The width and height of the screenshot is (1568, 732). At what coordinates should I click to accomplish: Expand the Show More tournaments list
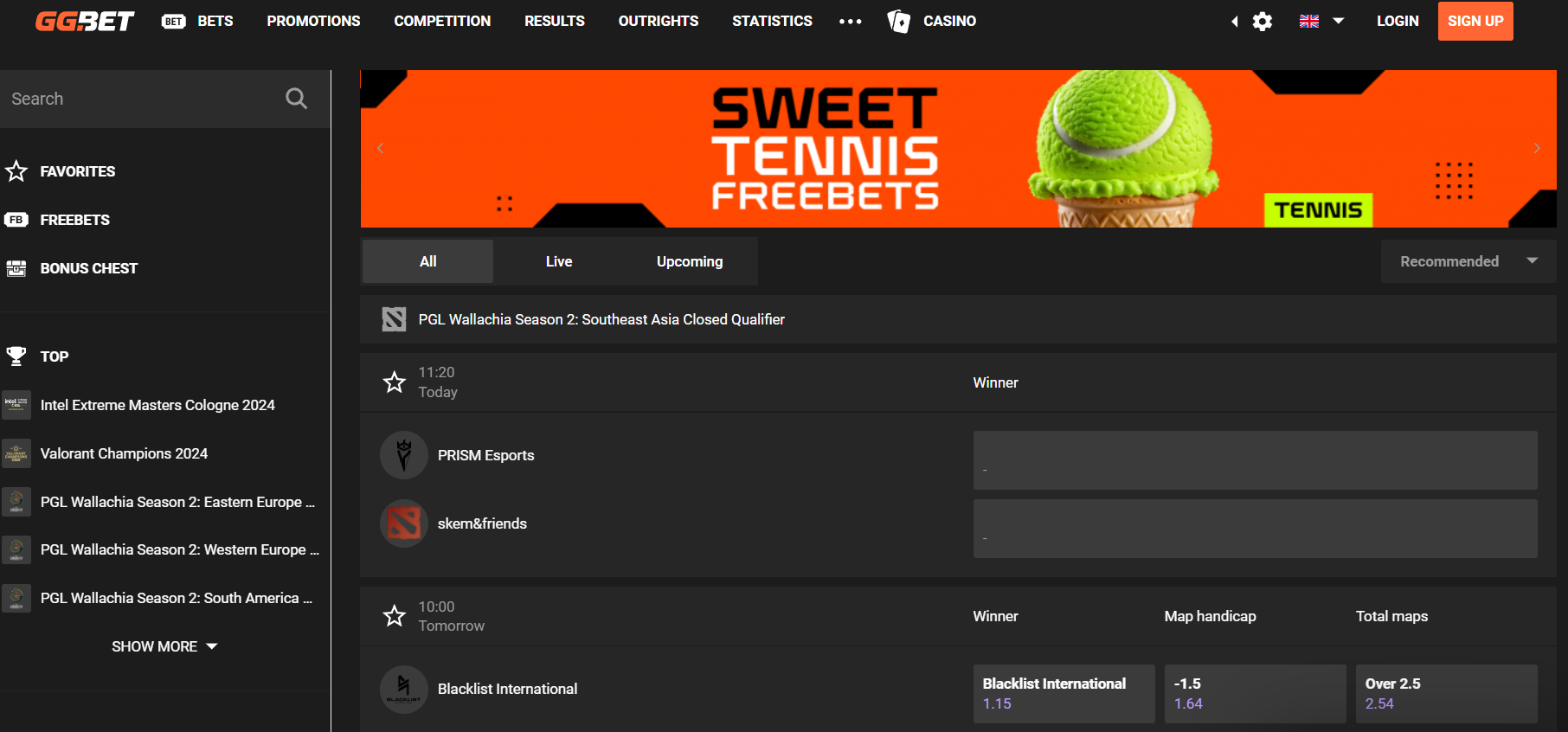click(164, 646)
